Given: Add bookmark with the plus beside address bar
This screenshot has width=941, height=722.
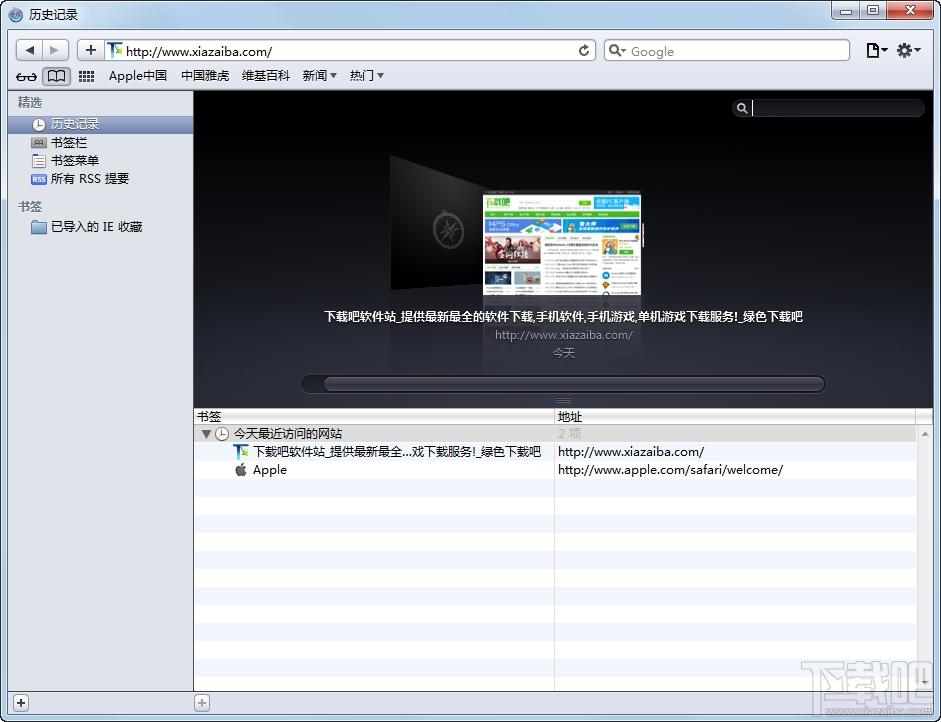Looking at the screenshot, I should coord(91,50).
